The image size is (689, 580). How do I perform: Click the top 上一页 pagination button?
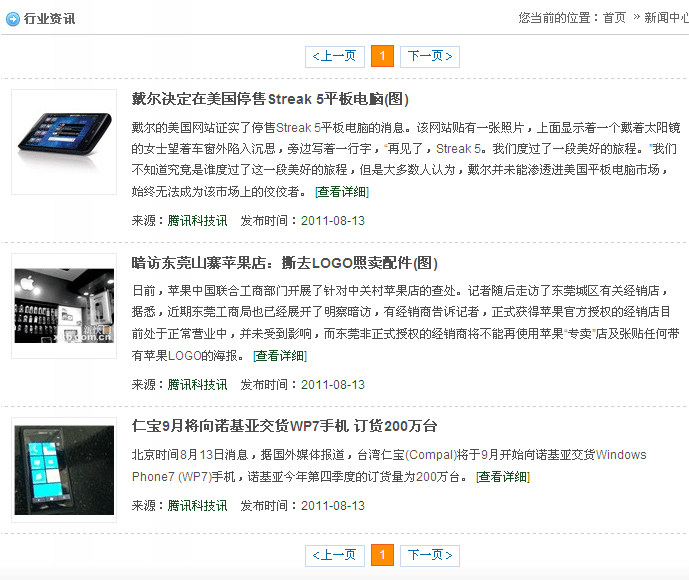[x=335, y=57]
